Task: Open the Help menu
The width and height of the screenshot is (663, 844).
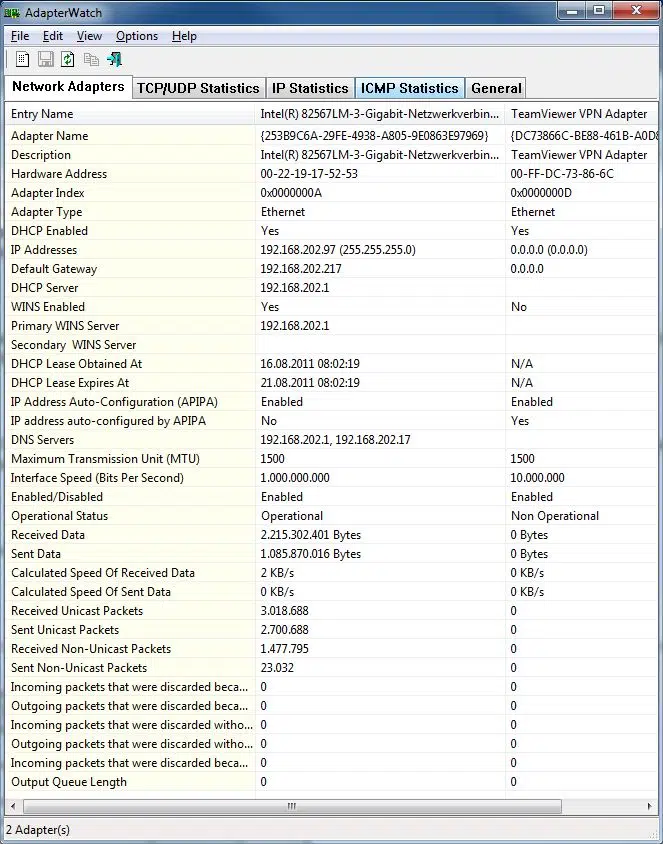Action: pos(184,36)
